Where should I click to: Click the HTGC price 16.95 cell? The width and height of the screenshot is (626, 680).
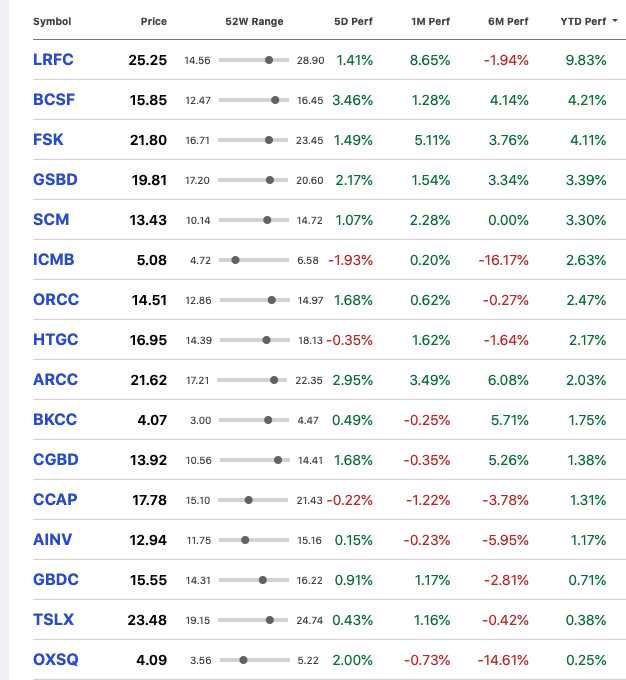click(148, 340)
